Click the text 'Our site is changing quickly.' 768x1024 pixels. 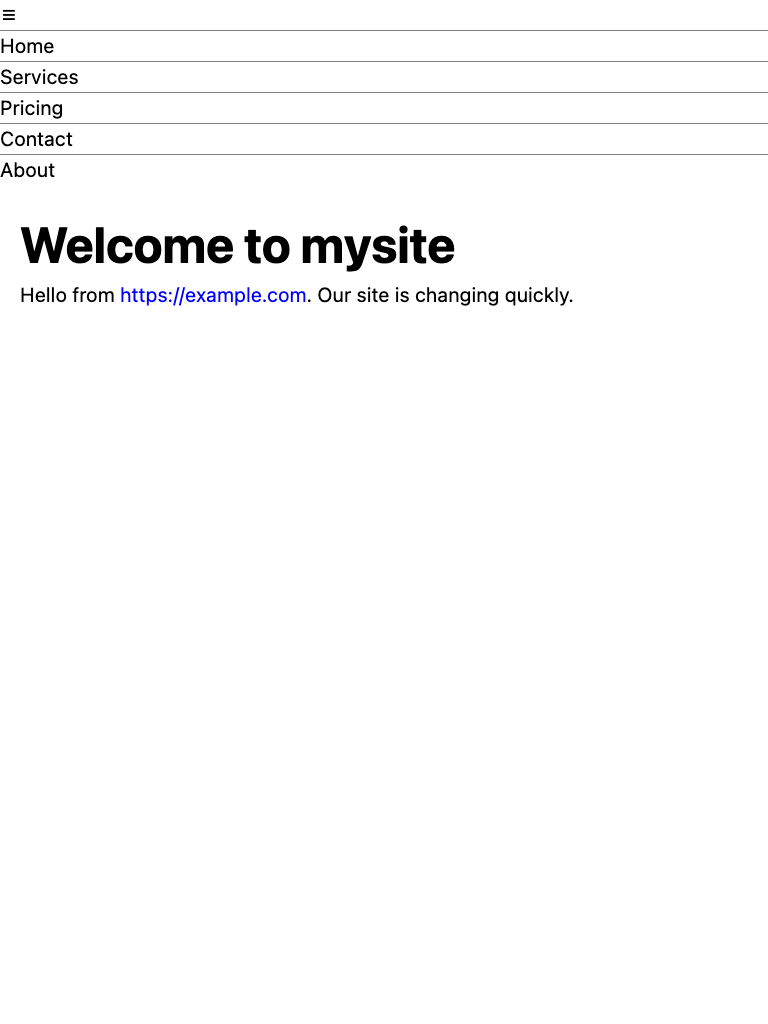click(445, 295)
